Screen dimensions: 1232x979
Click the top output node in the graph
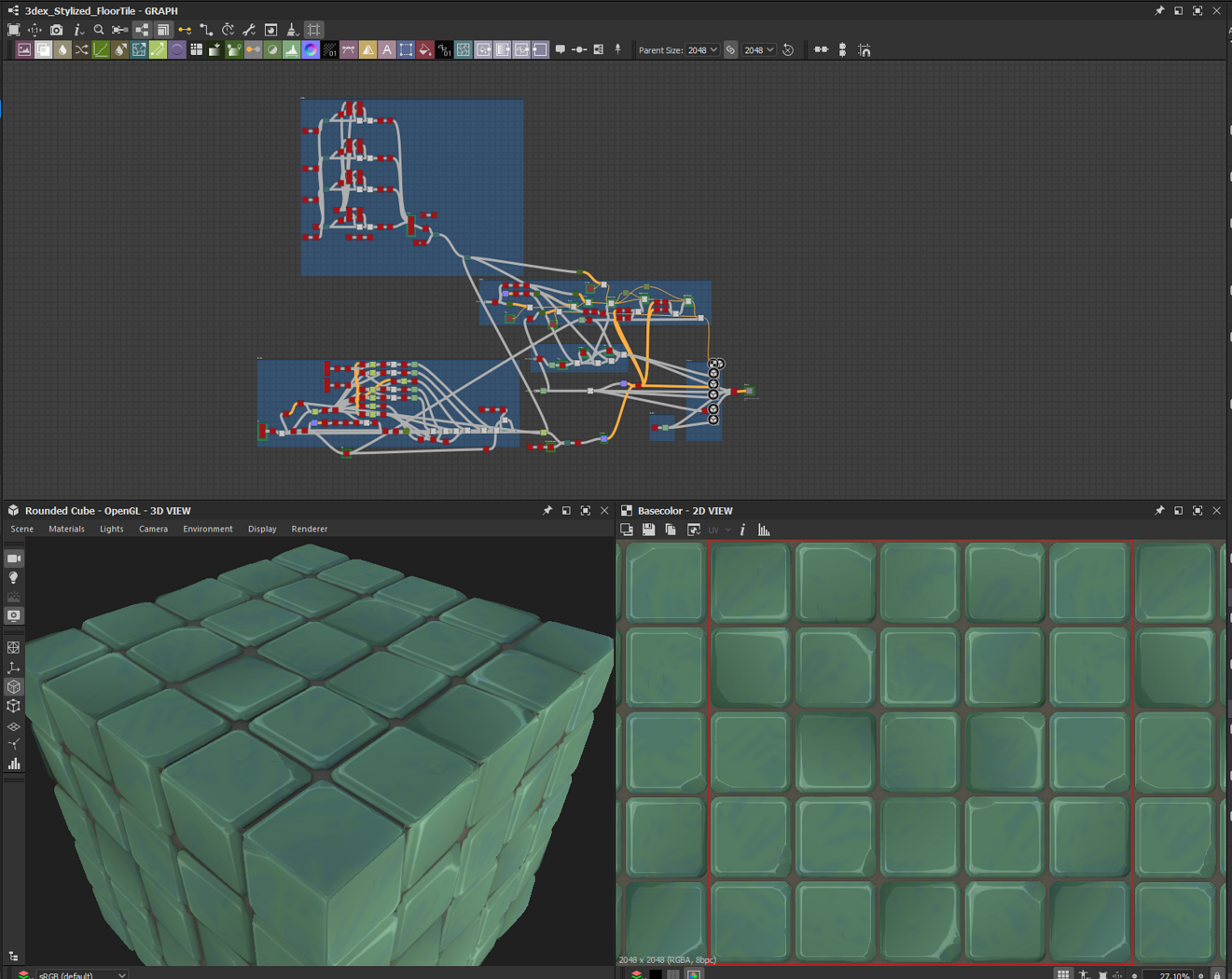(x=714, y=365)
